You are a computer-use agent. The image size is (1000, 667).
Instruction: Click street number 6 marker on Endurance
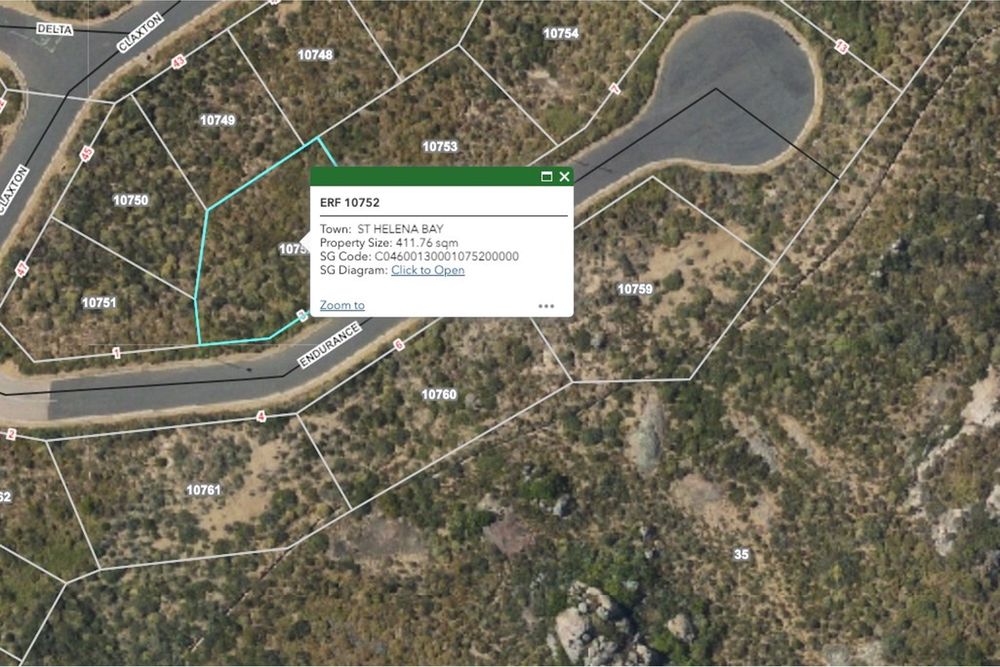tap(399, 345)
